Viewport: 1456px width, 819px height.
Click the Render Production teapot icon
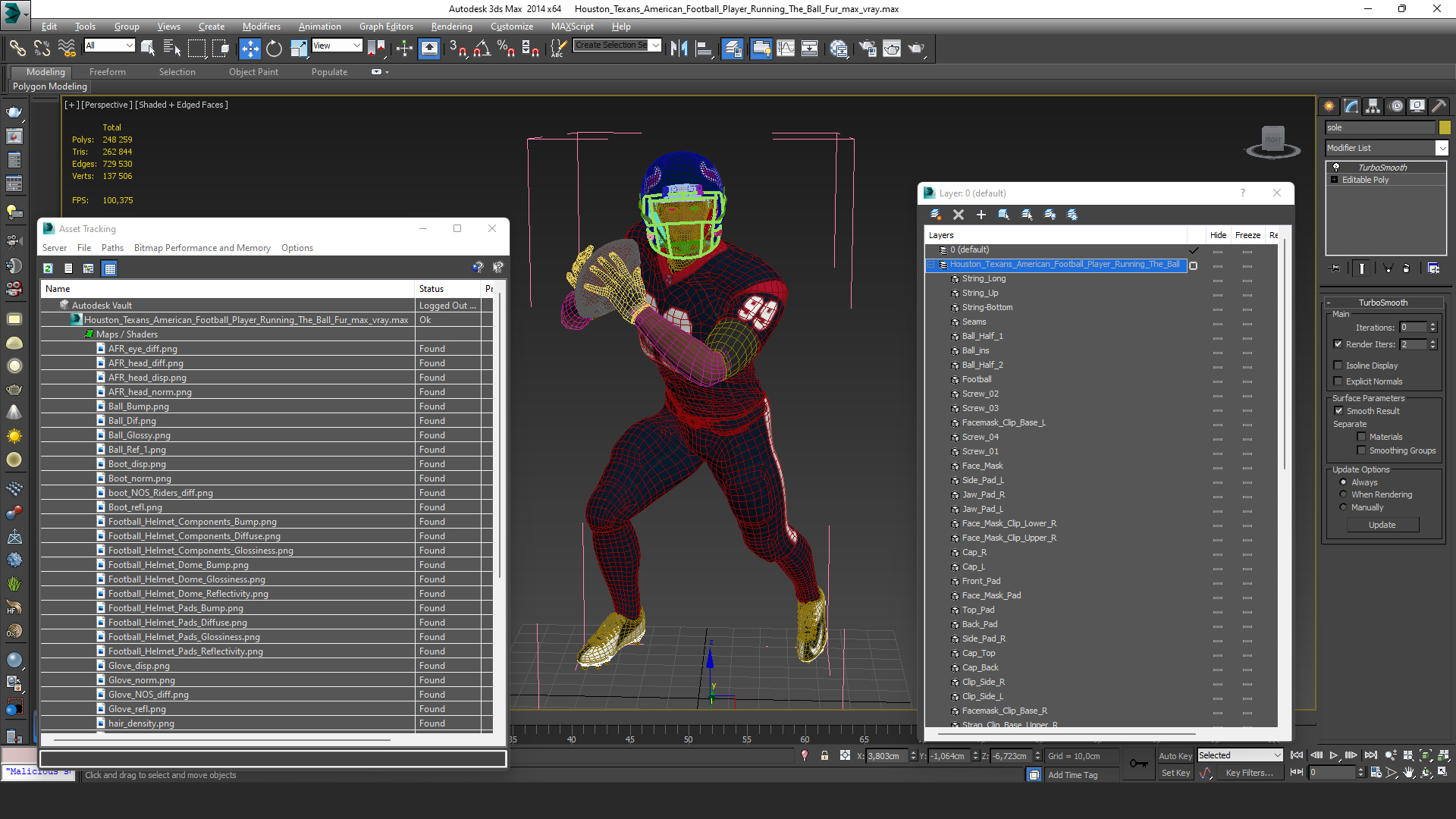click(916, 49)
